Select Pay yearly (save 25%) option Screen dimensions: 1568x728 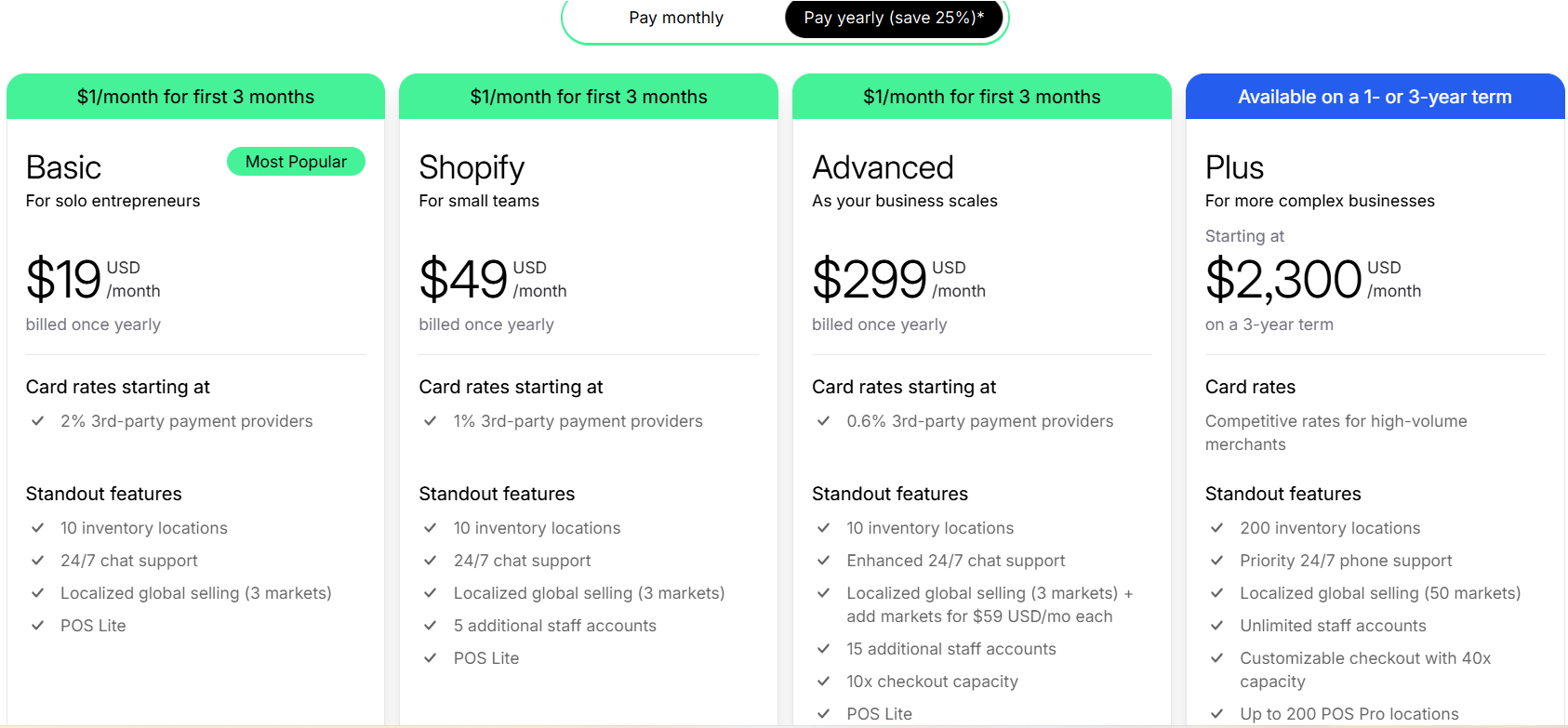tap(894, 18)
